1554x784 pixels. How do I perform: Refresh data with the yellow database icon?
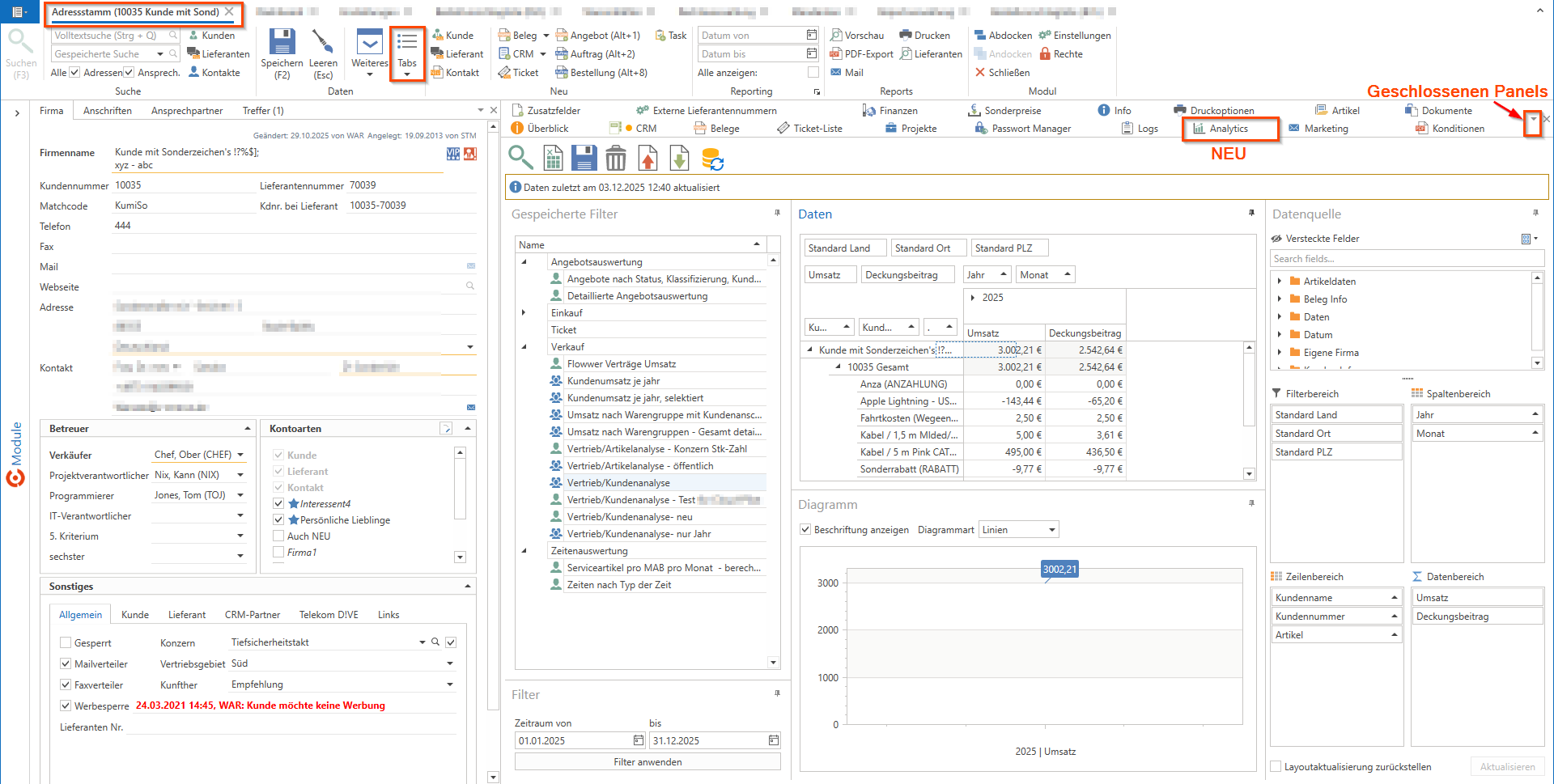click(712, 159)
